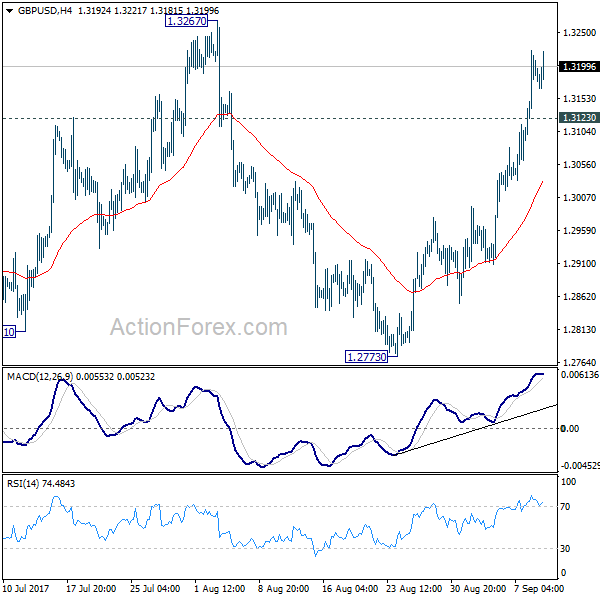Click the 1.31040 price axis value
Viewport: 600px width, 600px height.
[x=579, y=132]
